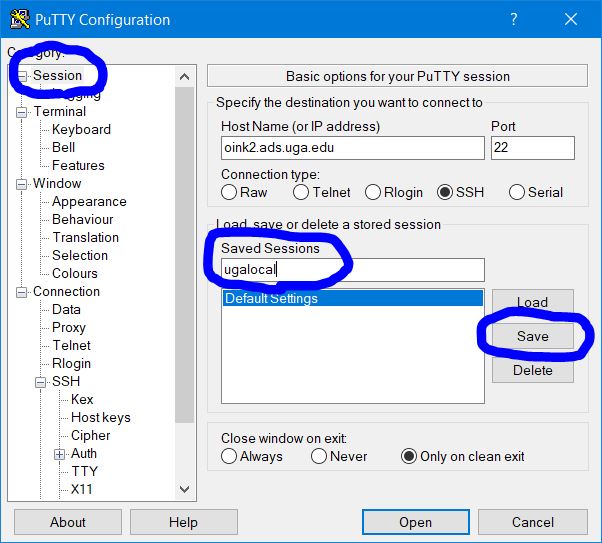The width and height of the screenshot is (602, 543).
Task: Click the Host Name input field
Action: click(x=352, y=148)
